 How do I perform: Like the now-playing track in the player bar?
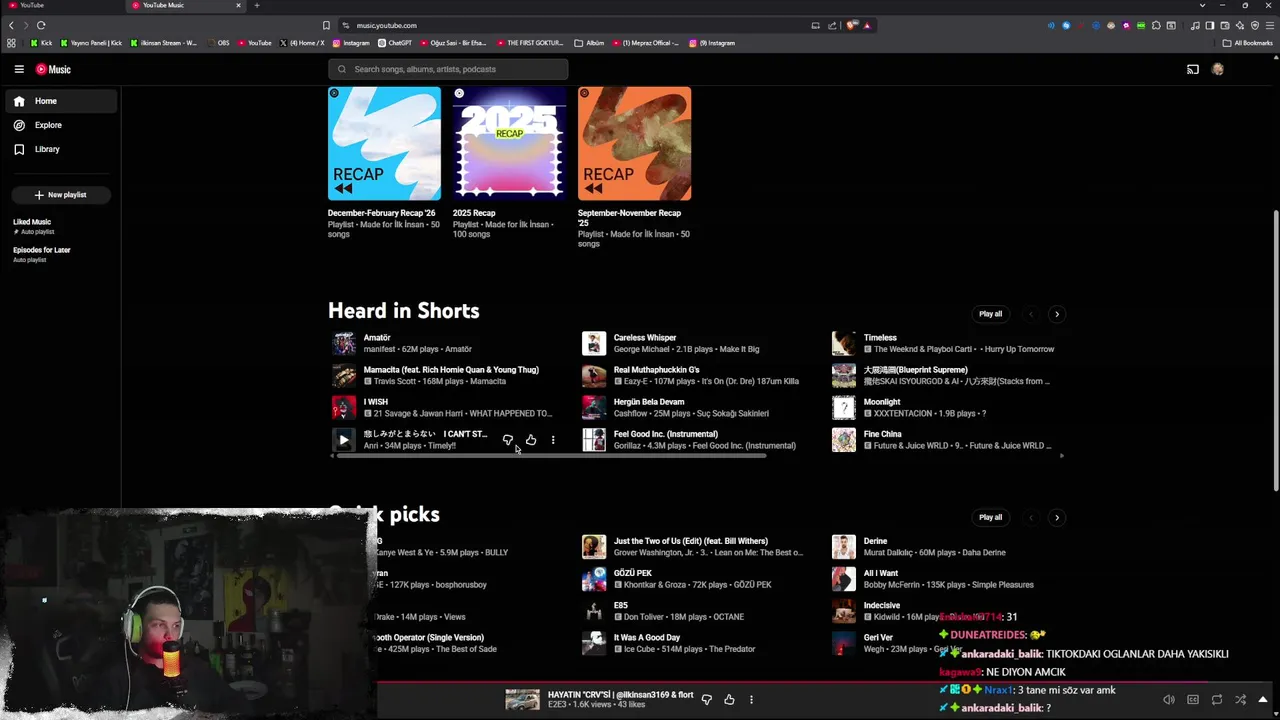pyautogui.click(x=729, y=700)
